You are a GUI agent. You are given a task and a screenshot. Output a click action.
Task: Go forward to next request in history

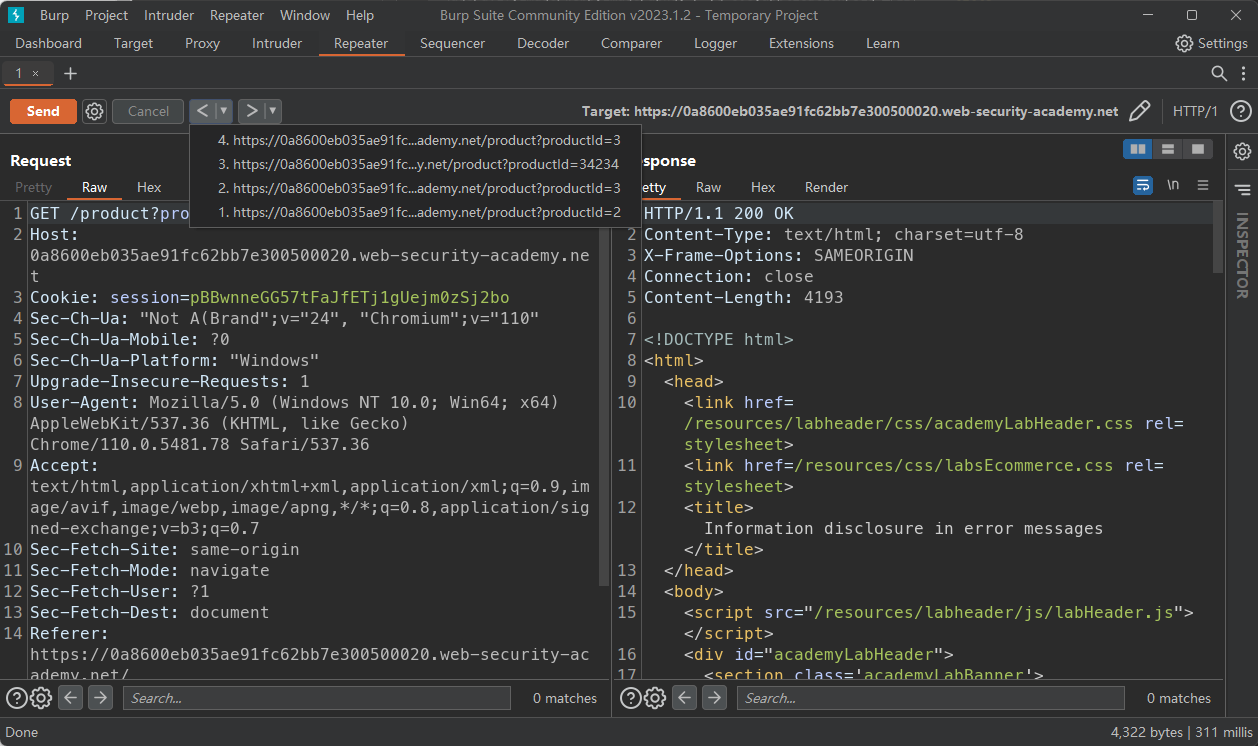click(251, 111)
